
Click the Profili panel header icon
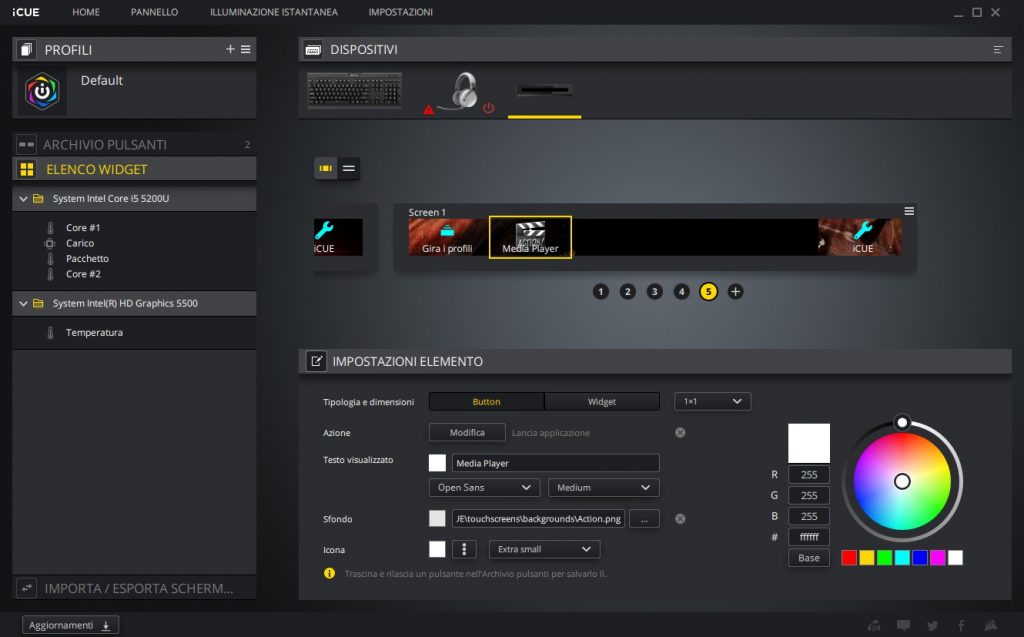26,50
